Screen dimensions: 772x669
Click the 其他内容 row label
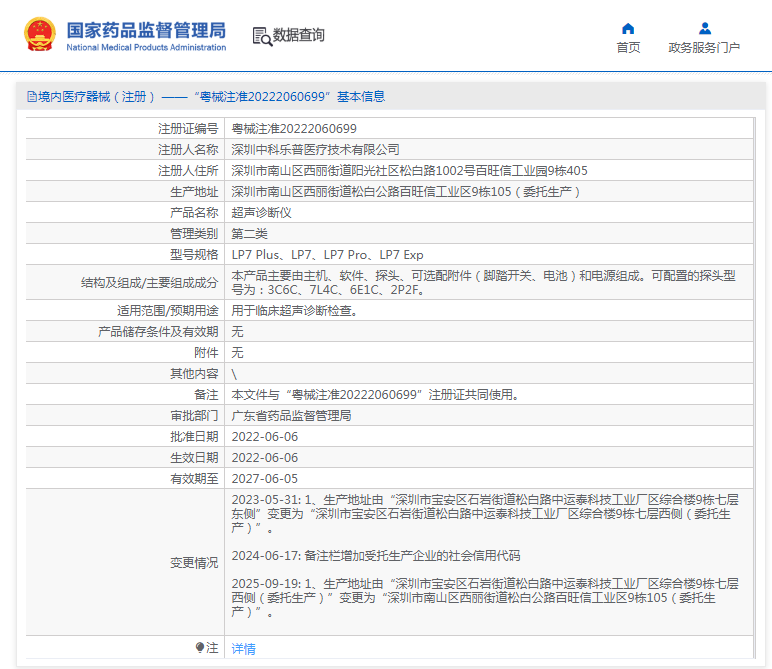point(194,374)
